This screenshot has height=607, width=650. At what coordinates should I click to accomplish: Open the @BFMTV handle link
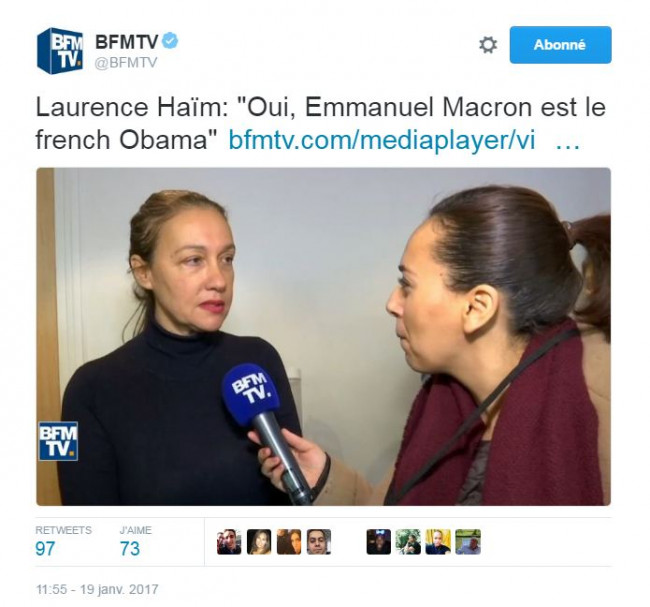pos(126,63)
